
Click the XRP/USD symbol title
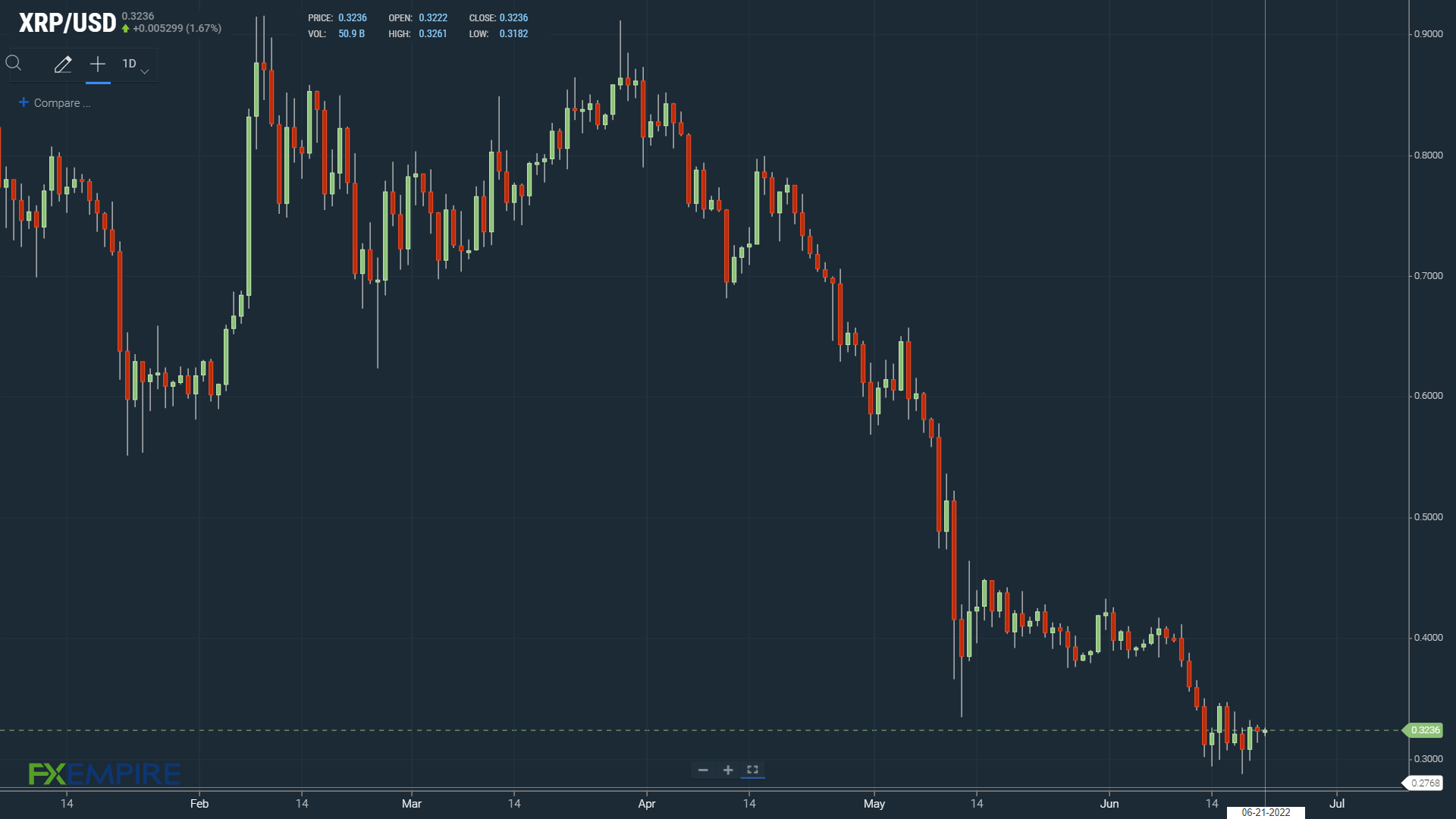(67, 23)
